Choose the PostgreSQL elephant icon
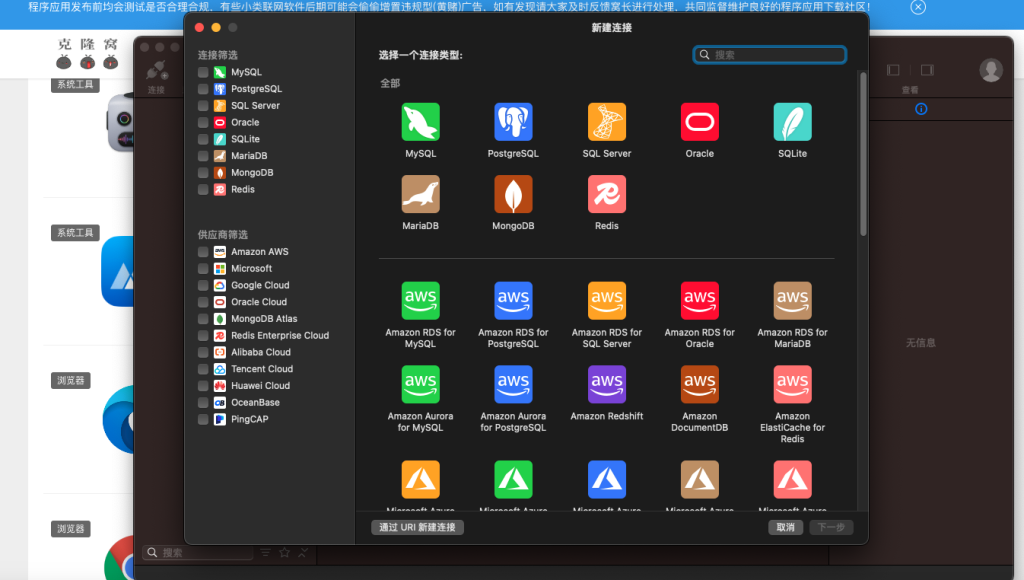1024x580 pixels. (513, 121)
